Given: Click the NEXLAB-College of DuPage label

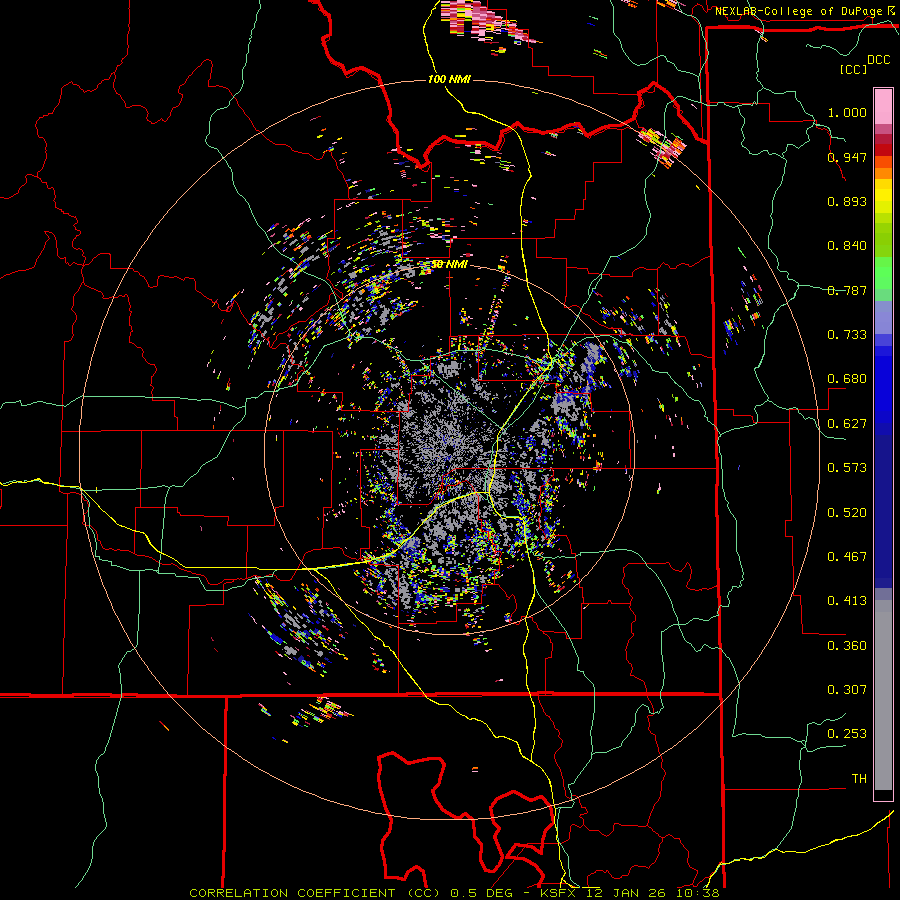Looking at the screenshot, I should pos(798,11).
